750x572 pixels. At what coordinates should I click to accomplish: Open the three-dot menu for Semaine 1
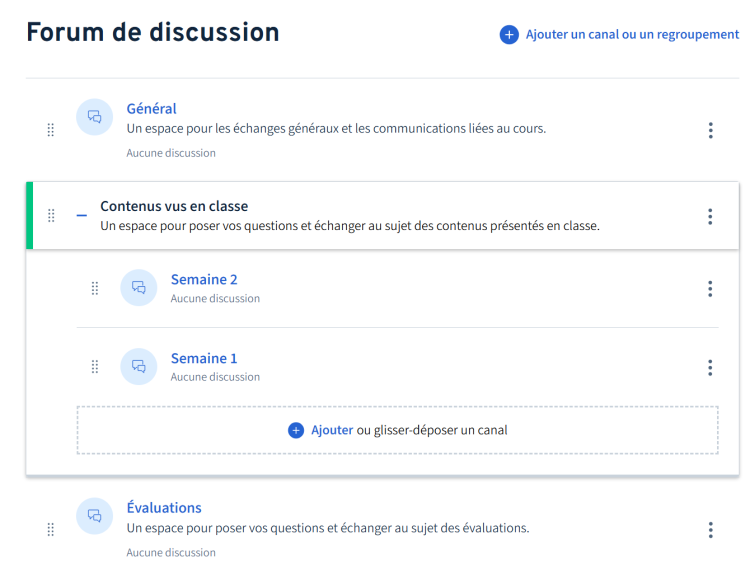710,368
